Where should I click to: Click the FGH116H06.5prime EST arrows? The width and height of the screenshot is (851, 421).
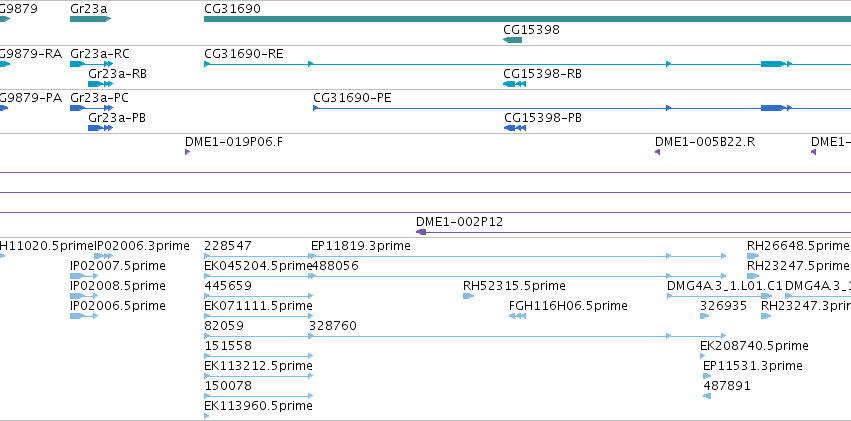pos(517,316)
